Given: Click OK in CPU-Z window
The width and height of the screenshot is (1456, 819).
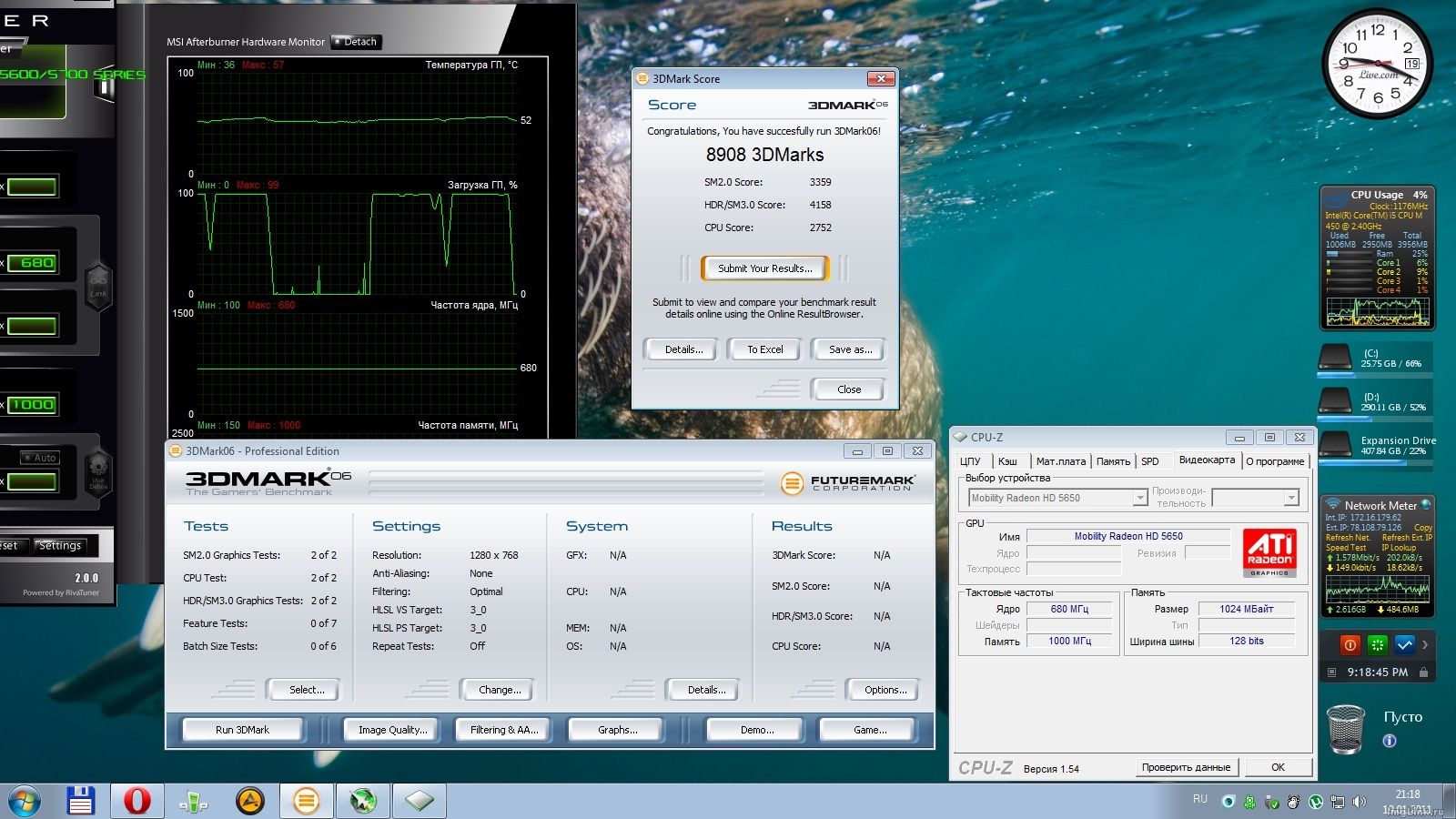Looking at the screenshot, I should click(x=1278, y=767).
